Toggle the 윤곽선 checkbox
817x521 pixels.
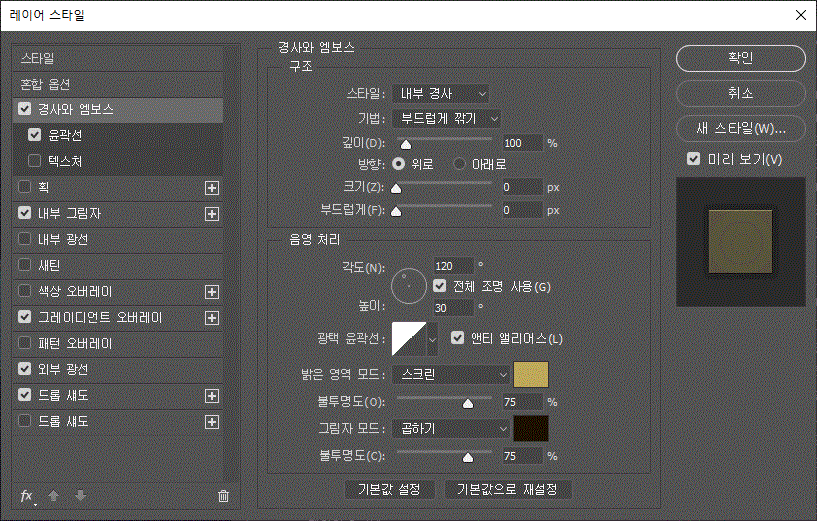(x=34, y=135)
